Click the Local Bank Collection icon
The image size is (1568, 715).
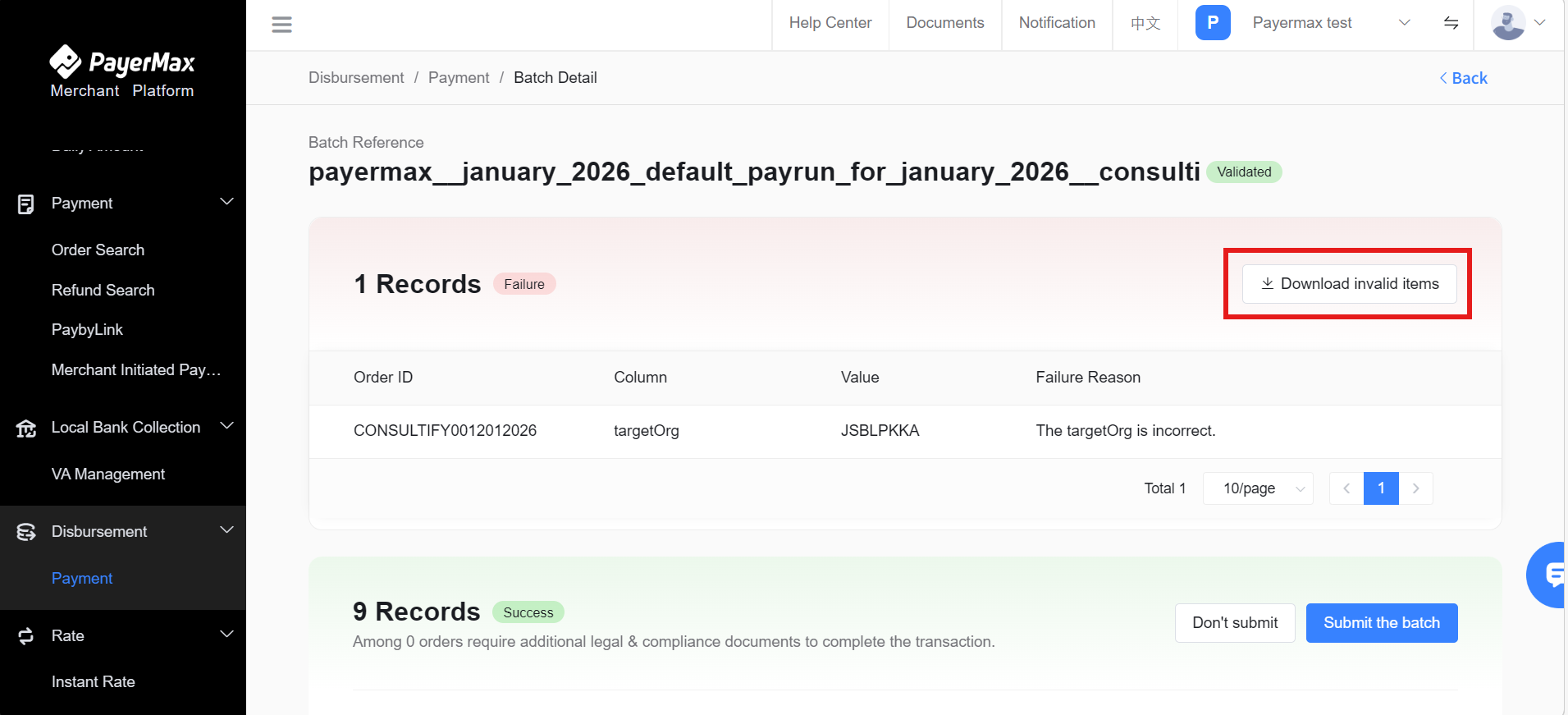pyautogui.click(x=26, y=428)
